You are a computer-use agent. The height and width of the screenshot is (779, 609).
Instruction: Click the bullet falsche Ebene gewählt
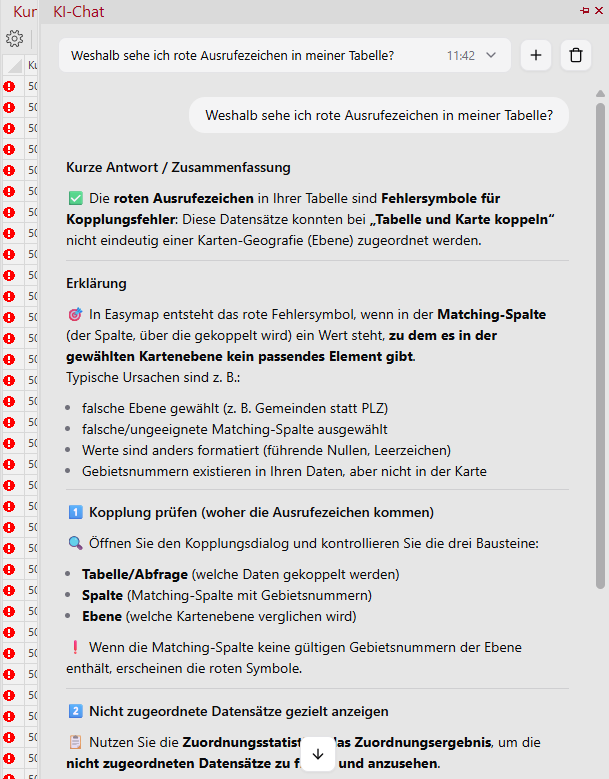pyautogui.click(x=235, y=408)
